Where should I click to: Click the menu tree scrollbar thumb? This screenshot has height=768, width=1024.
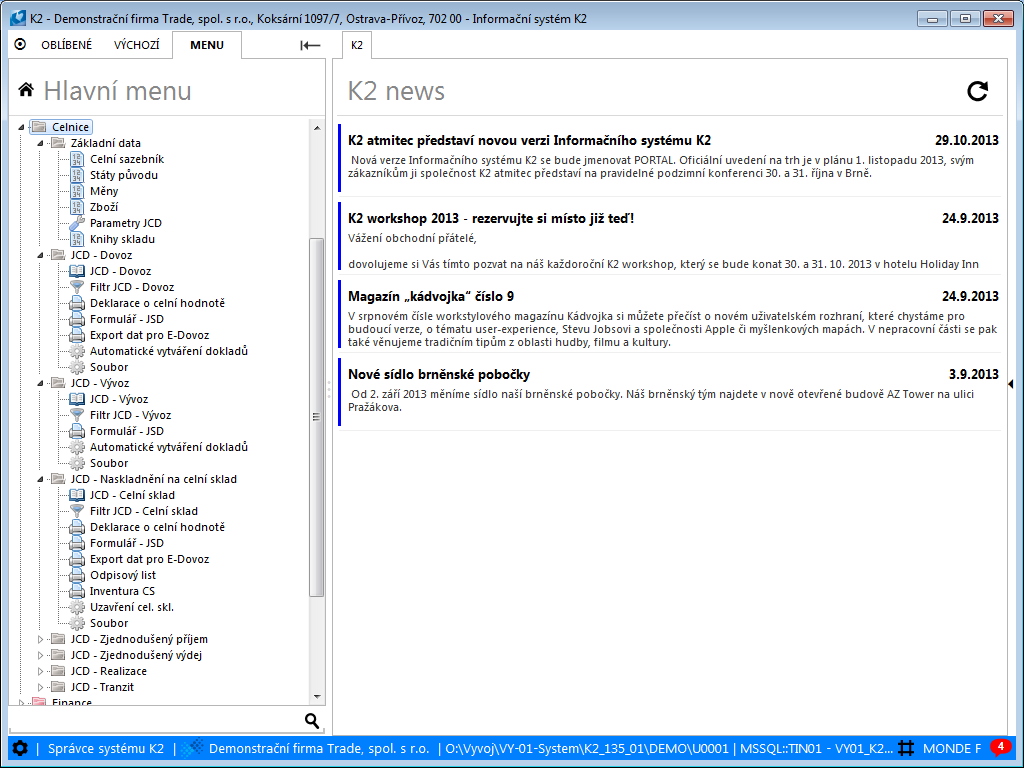(317, 417)
